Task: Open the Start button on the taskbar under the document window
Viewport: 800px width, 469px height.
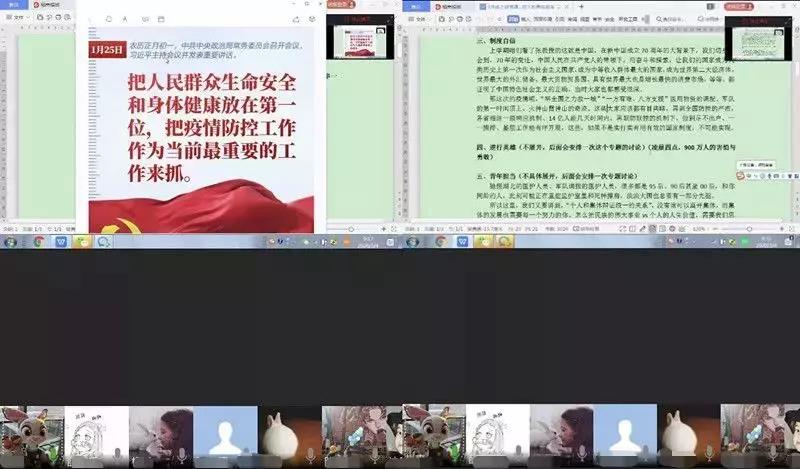Action: click(x=413, y=242)
